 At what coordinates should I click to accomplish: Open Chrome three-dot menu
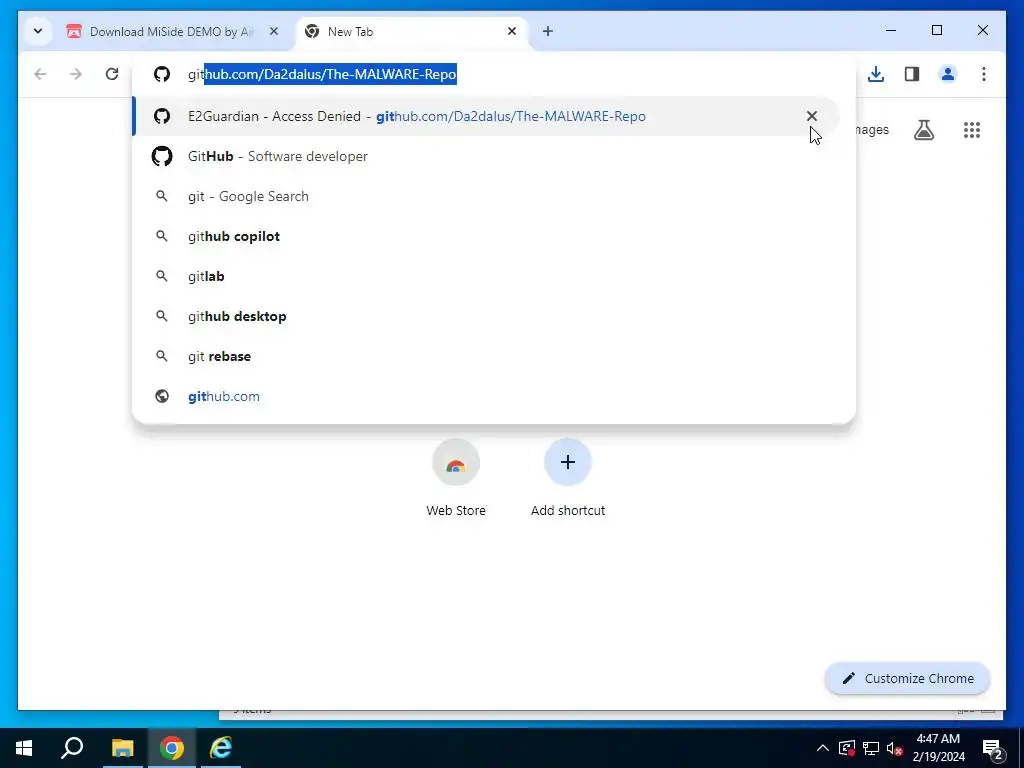tap(984, 74)
